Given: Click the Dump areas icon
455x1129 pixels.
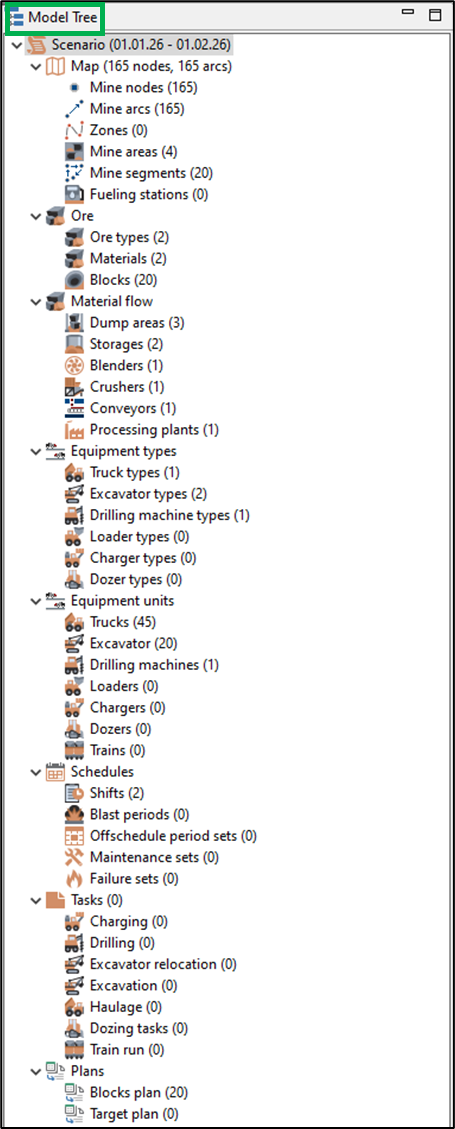Looking at the screenshot, I should [x=74, y=323].
